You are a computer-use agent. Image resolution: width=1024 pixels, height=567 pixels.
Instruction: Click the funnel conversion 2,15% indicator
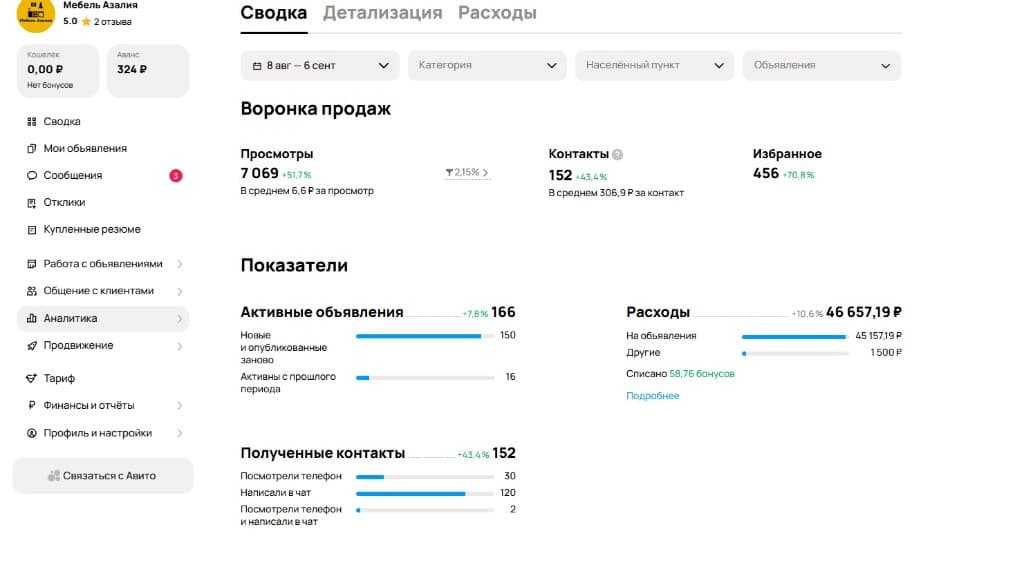(x=467, y=173)
